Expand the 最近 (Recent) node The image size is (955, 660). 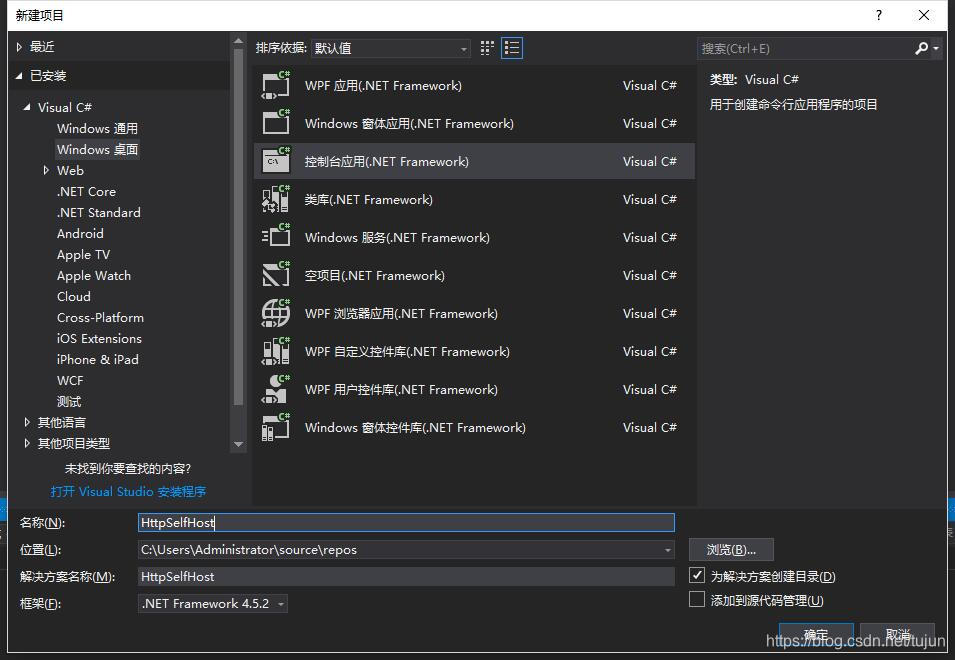pos(19,47)
